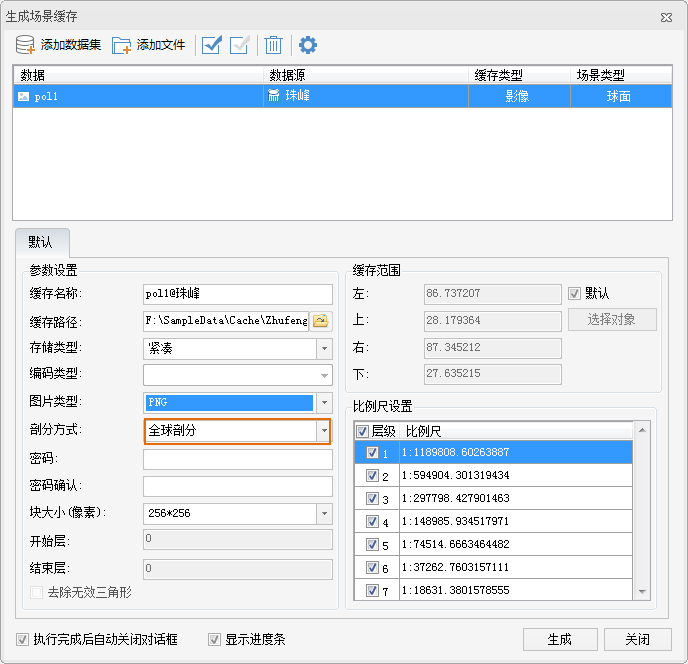The image size is (688, 664).
Task: Uncheck scale level 6 checkbox
Action: (x=372, y=567)
